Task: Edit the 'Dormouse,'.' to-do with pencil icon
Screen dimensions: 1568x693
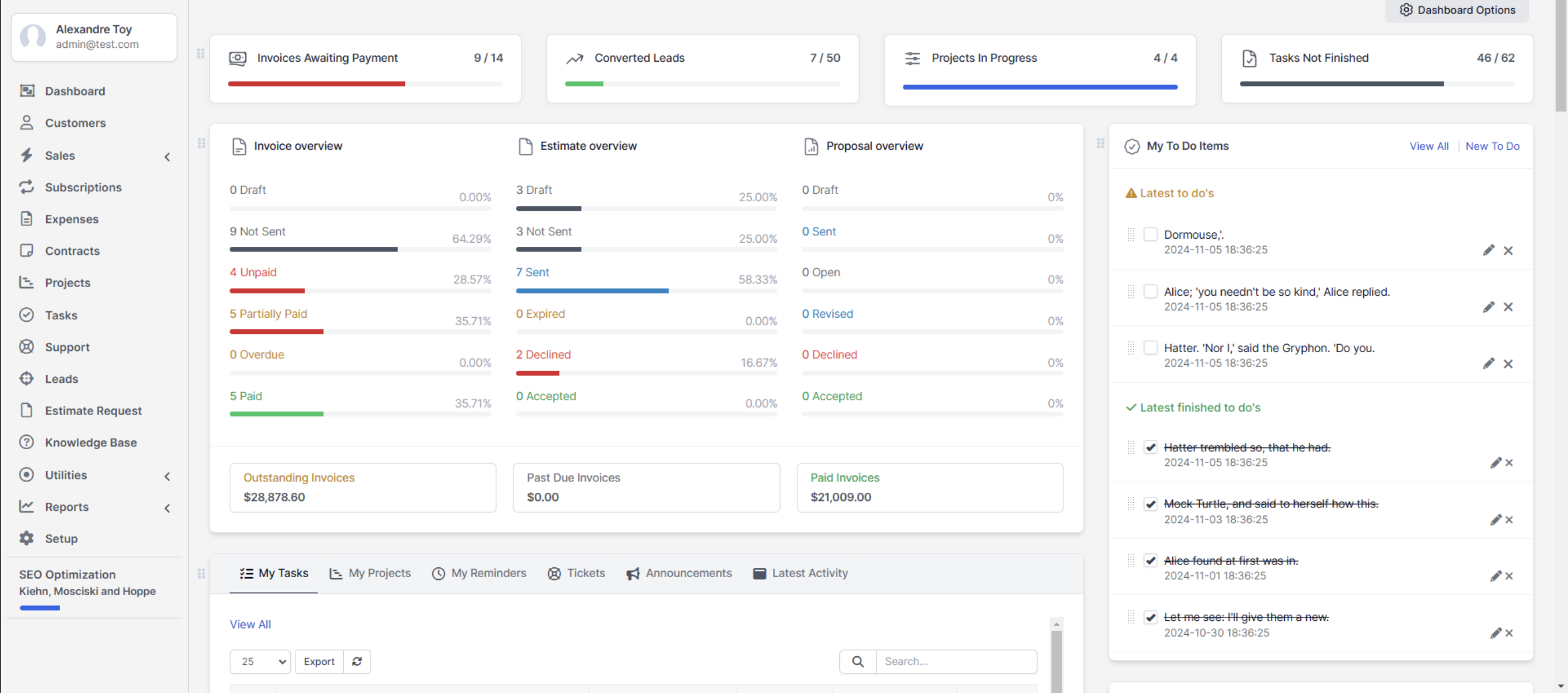Action: (x=1488, y=250)
